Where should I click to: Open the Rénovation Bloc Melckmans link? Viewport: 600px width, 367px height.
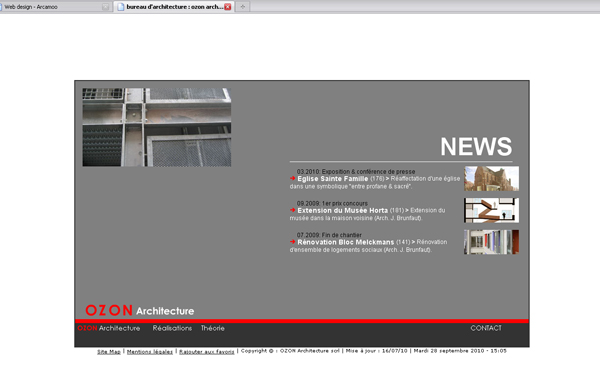346,242
